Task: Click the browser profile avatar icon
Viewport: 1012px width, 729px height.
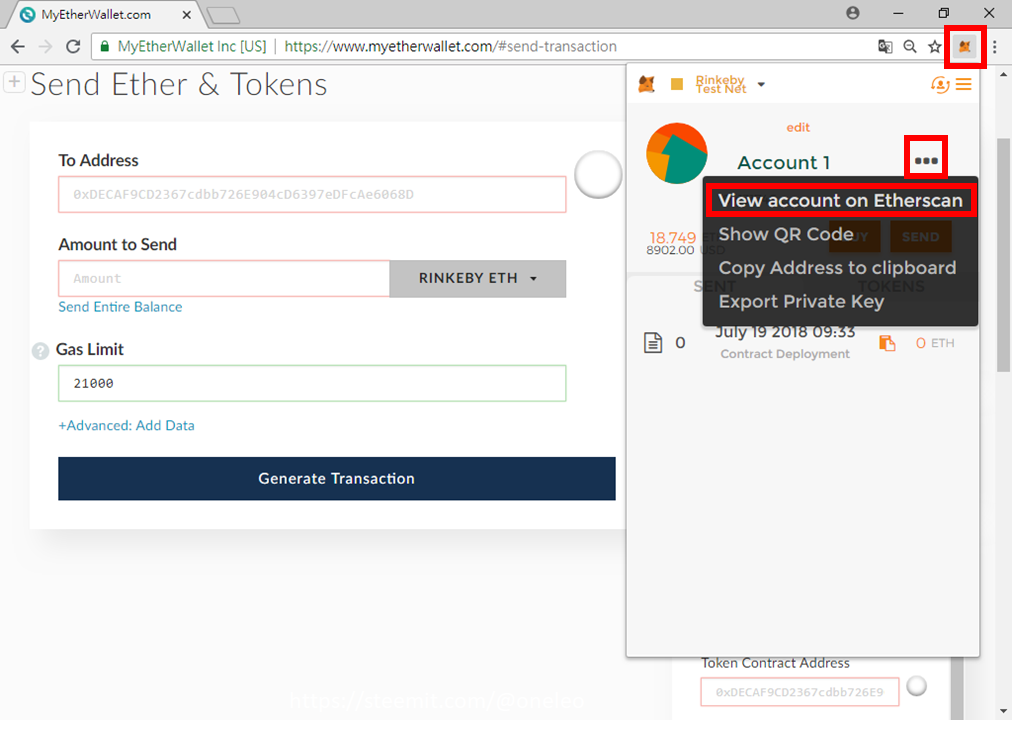Action: click(x=853, y=13)
